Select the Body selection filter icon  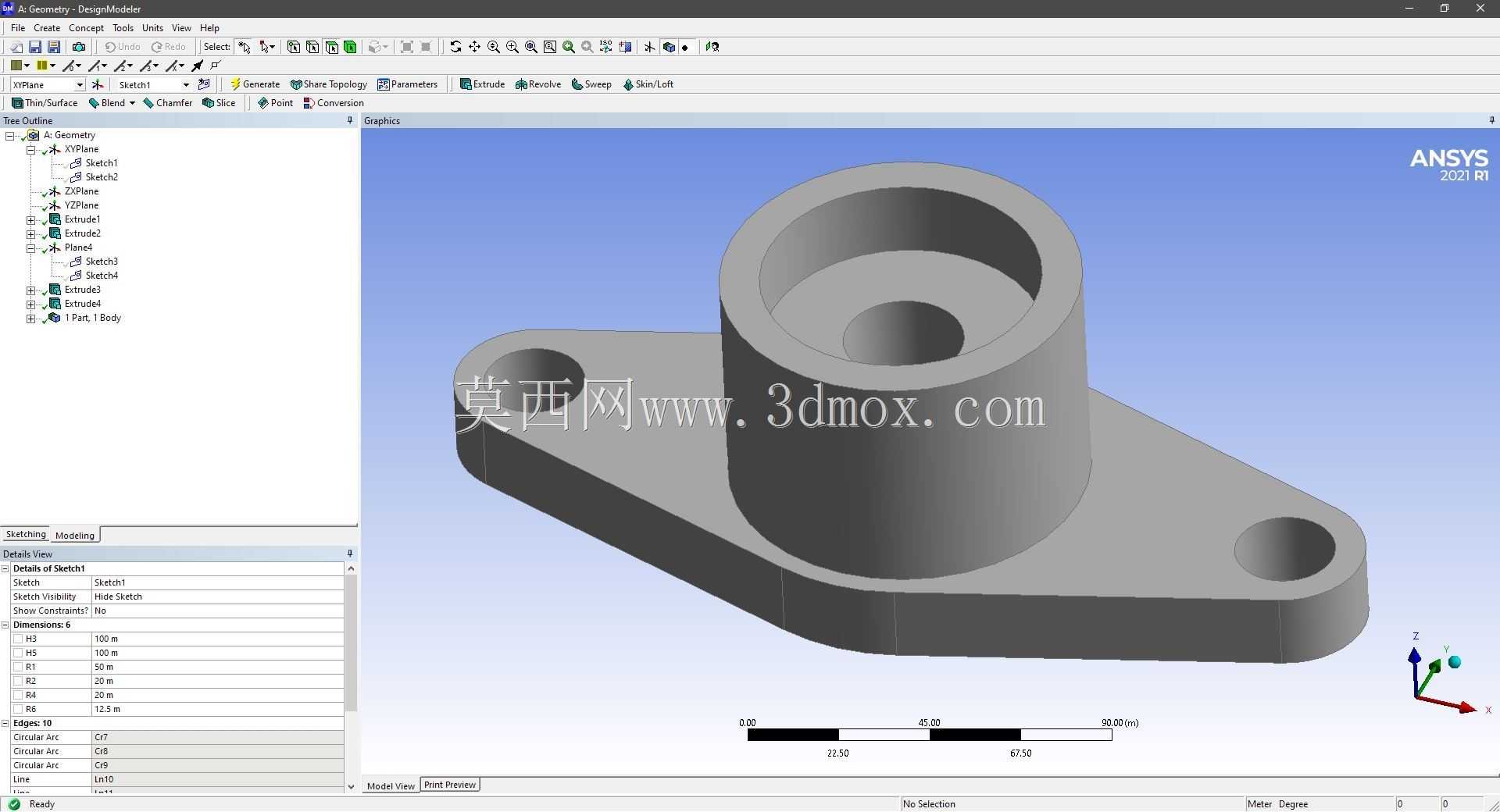[x=350, y=47]
